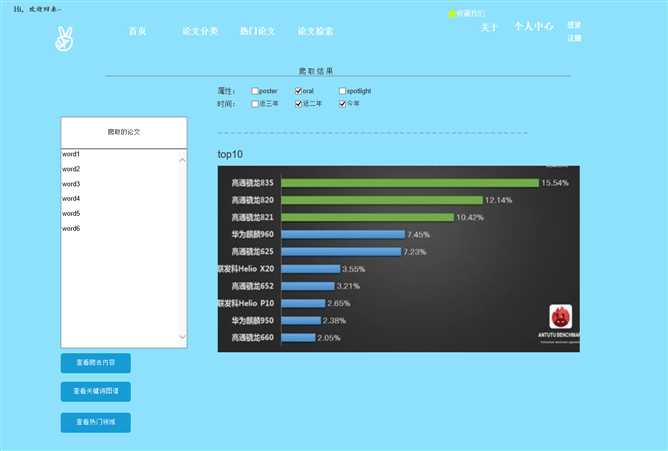Click the list scrollbar down arrow

pyautogui.click(x=182, y=337)
